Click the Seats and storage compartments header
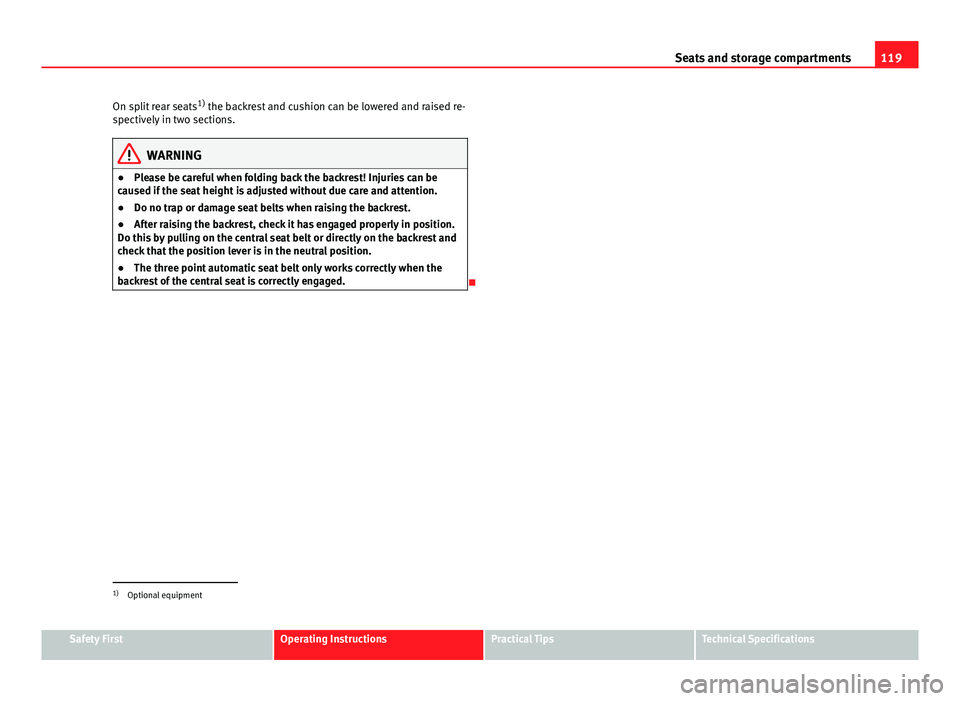The width and height of the screenshot is (960, 701). pyautogui.click(x=762, y=58)
